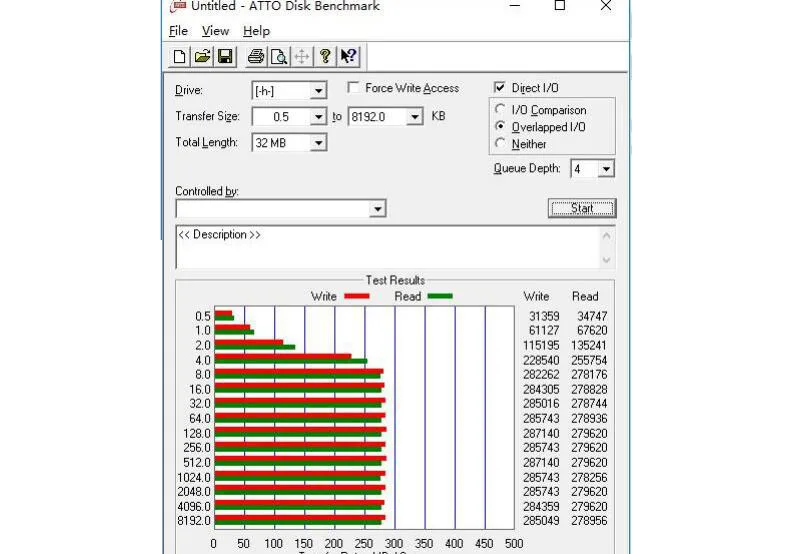Click the 1024.0 row label in chart

point(193,478)
